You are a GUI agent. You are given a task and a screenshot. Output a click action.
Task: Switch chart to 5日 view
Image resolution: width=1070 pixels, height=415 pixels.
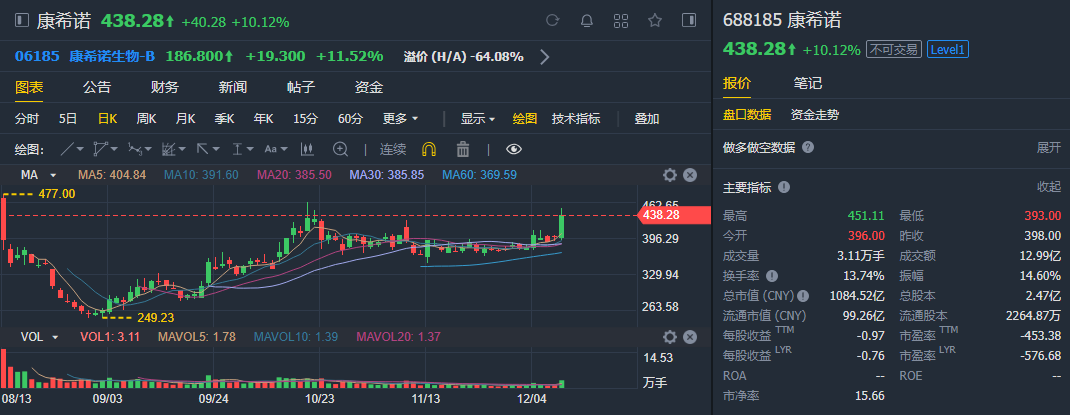(68, 118)
